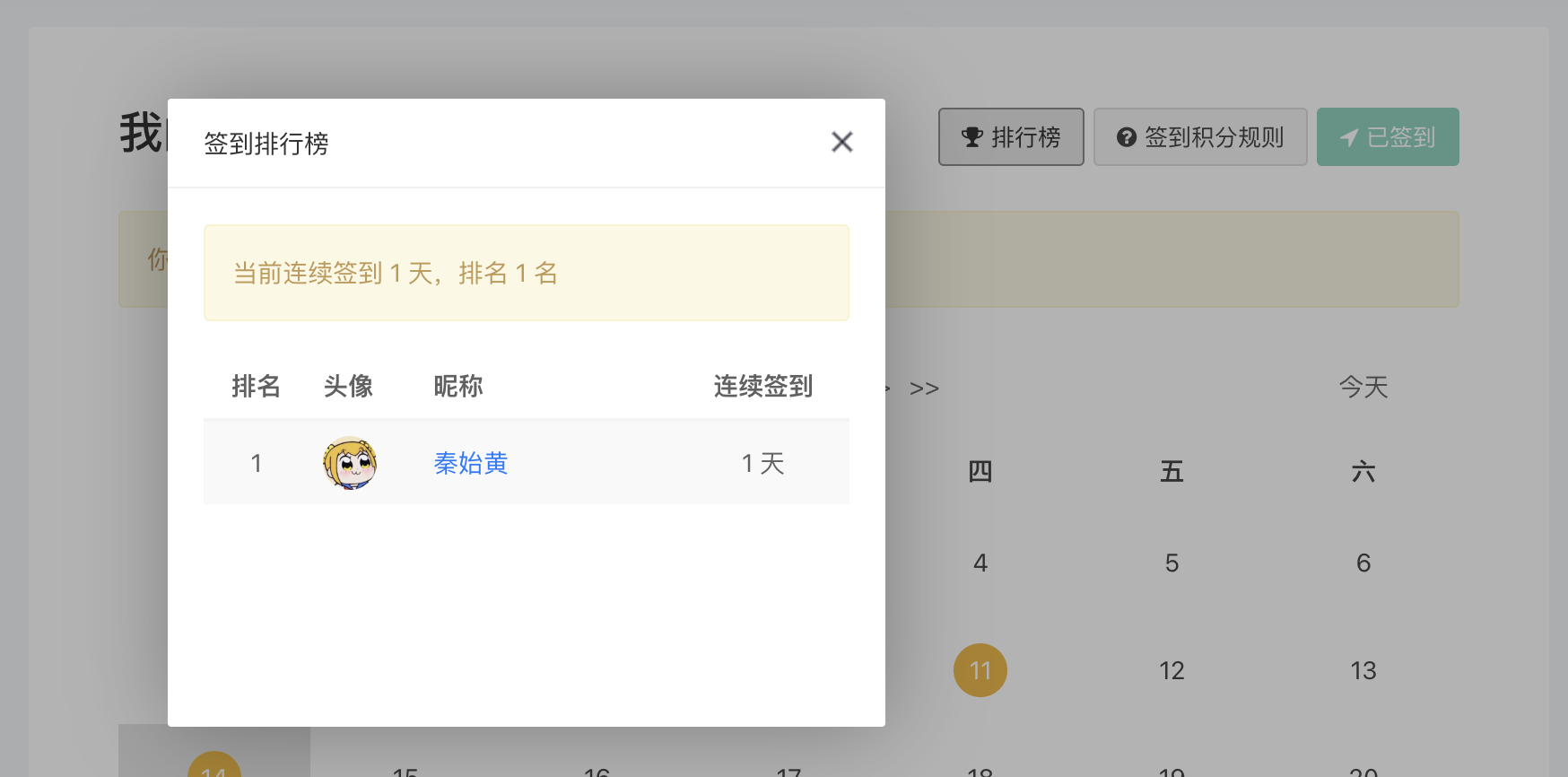Go to 今天 in the calendar

[1363, 387]
